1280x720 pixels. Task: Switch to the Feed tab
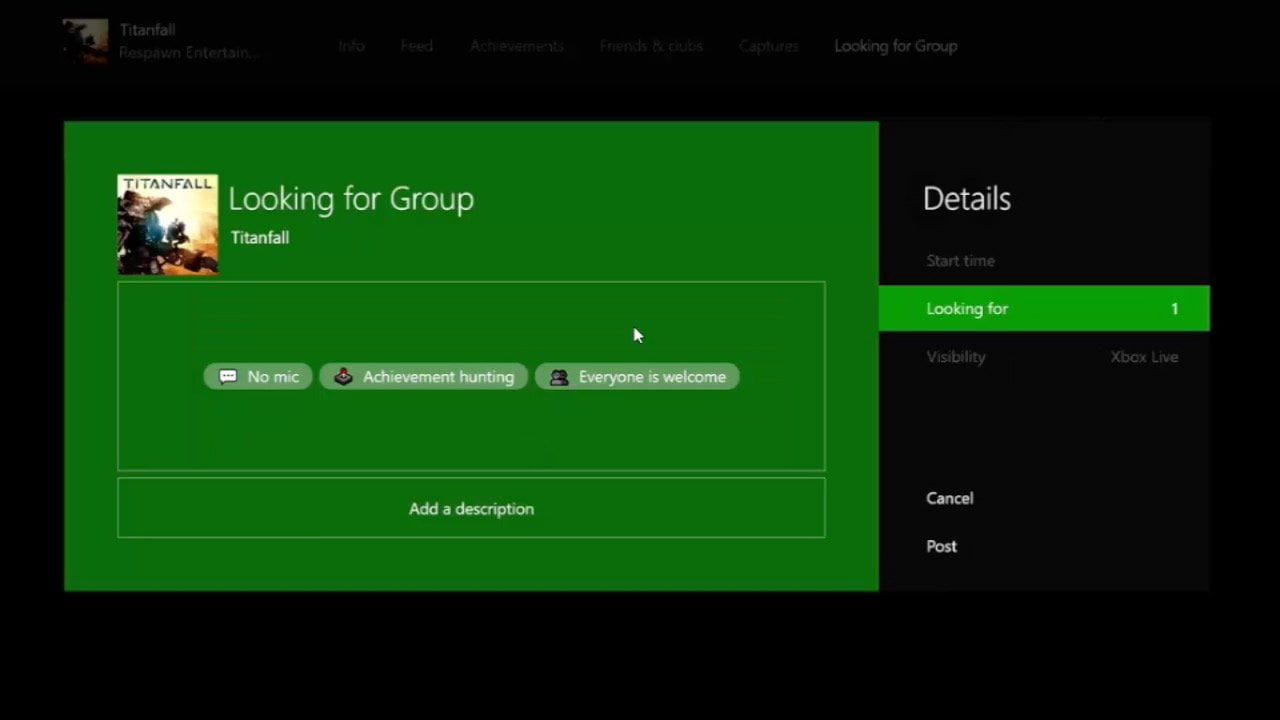click(416, 46)
